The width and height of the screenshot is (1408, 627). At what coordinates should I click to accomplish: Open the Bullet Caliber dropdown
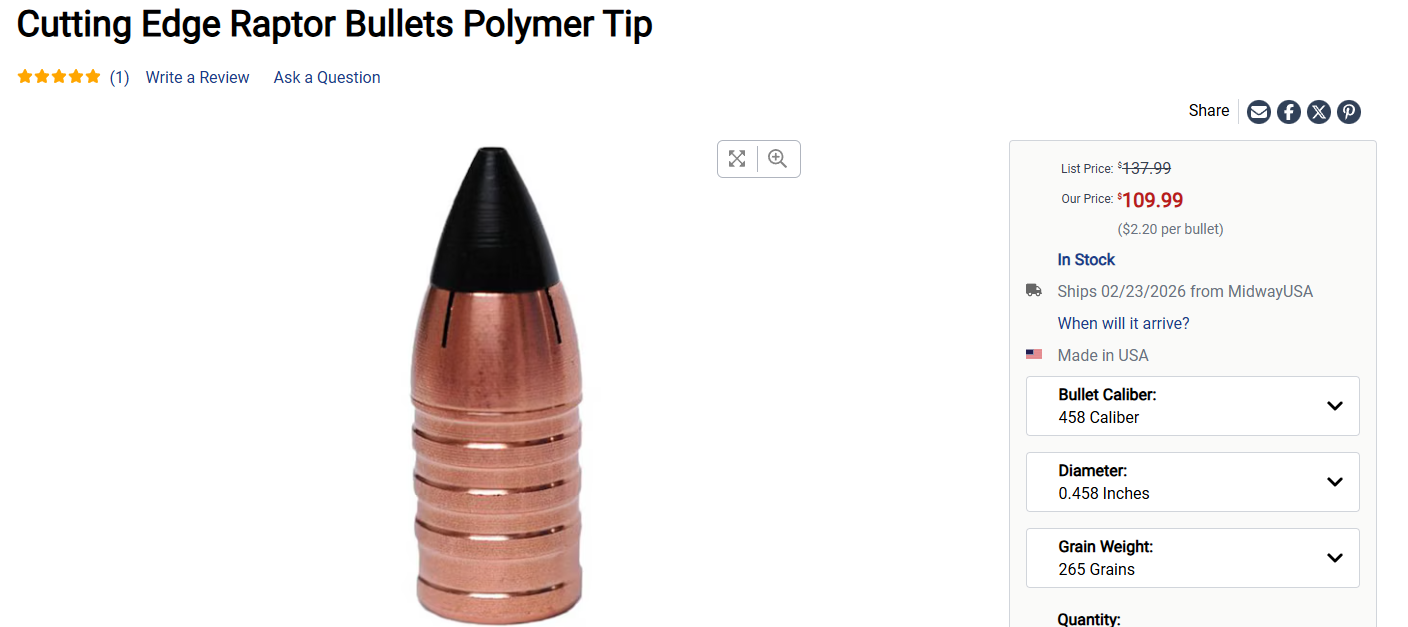tap(1192, 406)
